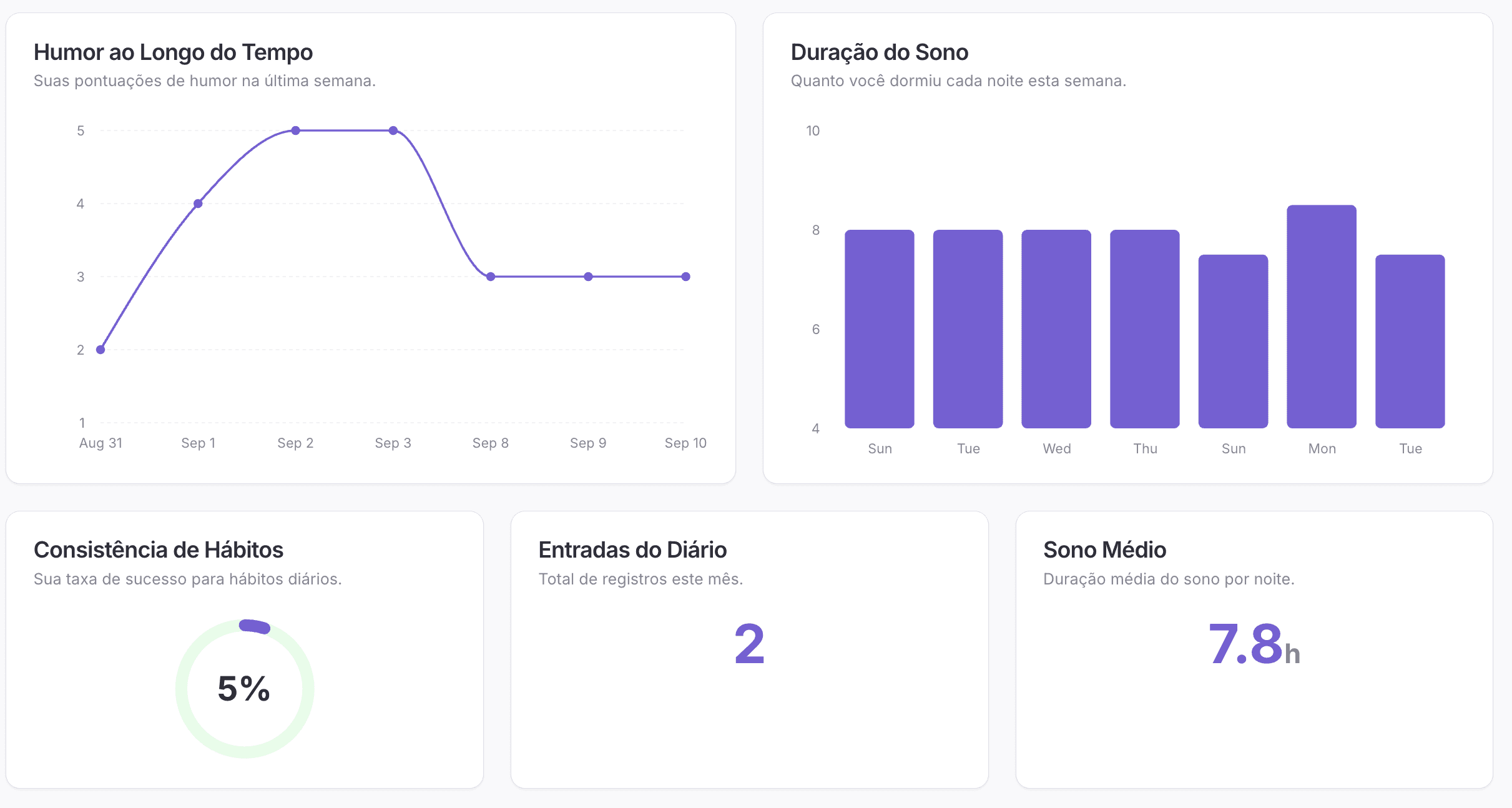Screen dimensions: 1512x808
Task: Click the second Sun sleep bar
Action: pyautogui.click(x=1234, y=342)
